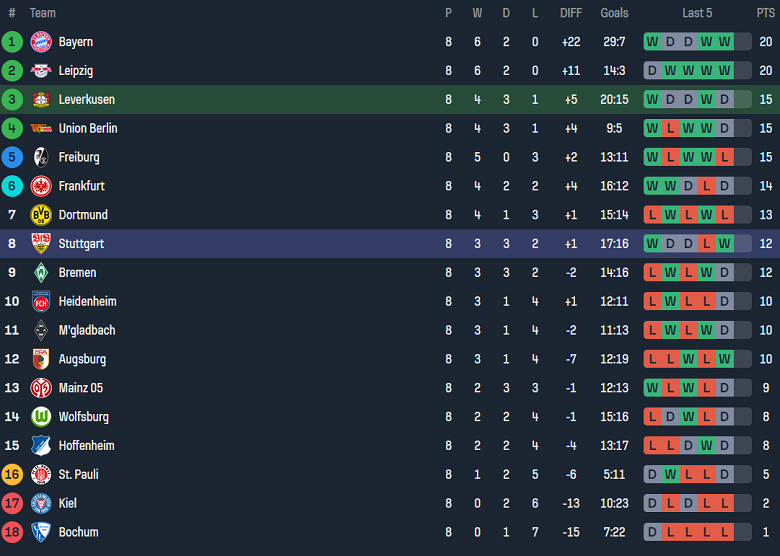
Task: Click Kiel's red position 17 badge
Action: 12,503
